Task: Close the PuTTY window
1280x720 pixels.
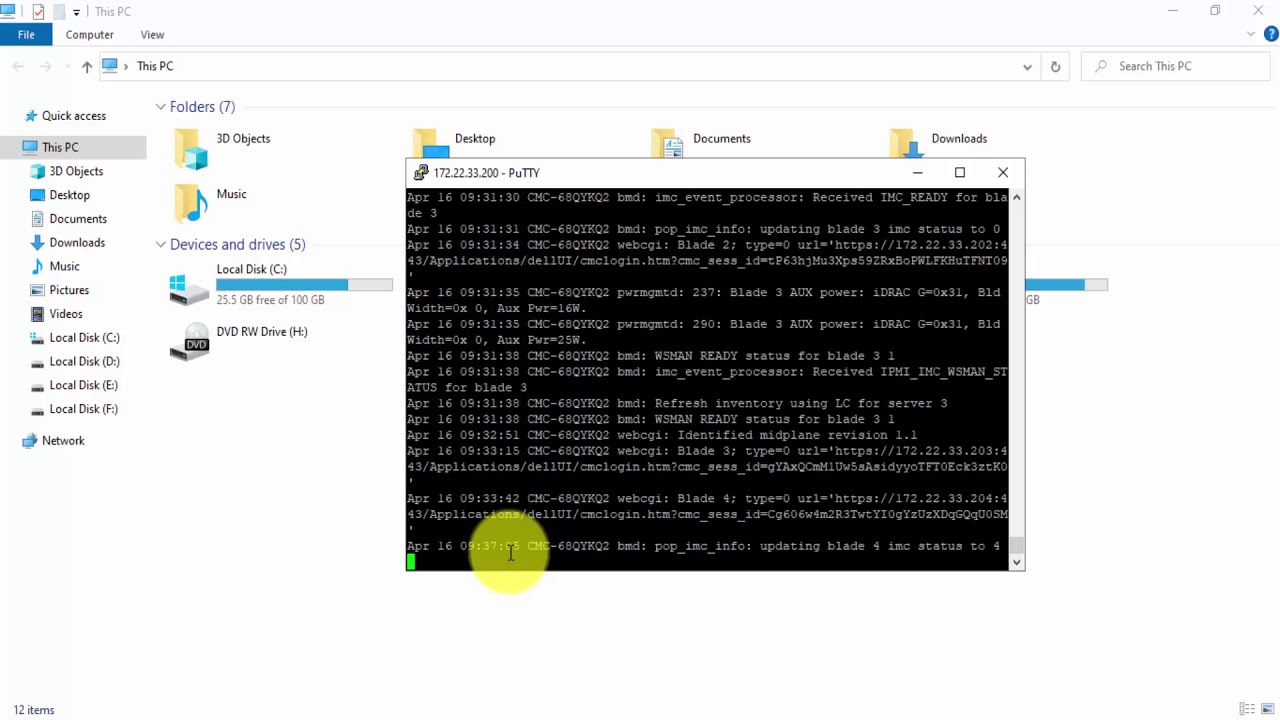Action: [x=1003, y=173]
